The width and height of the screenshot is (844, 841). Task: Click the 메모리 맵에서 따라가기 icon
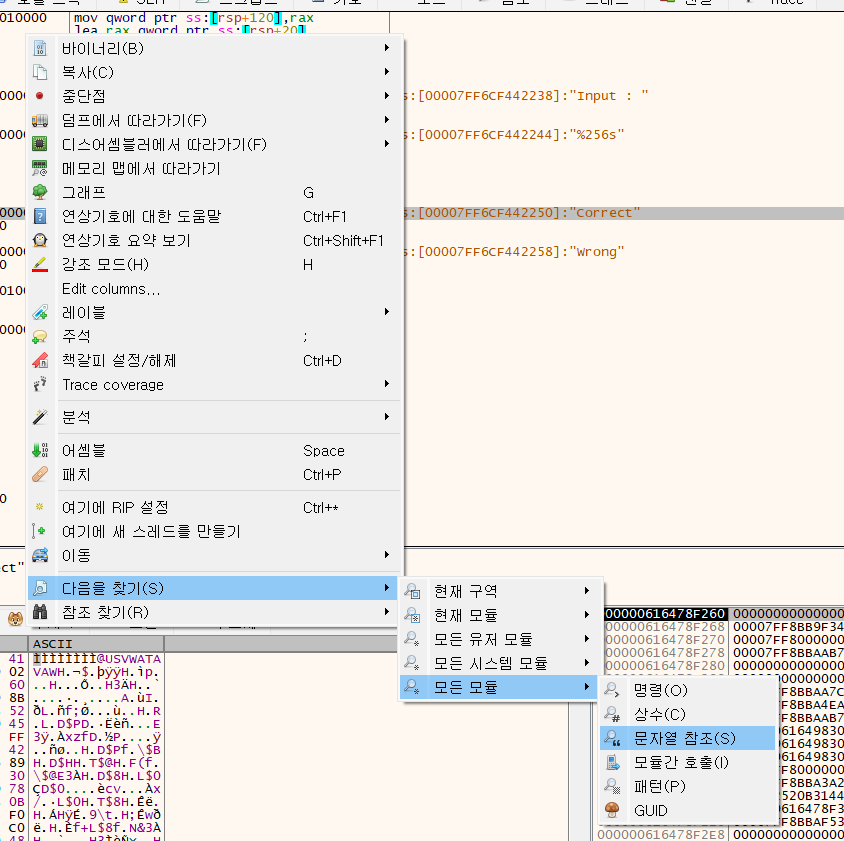[x=40, y=168]
